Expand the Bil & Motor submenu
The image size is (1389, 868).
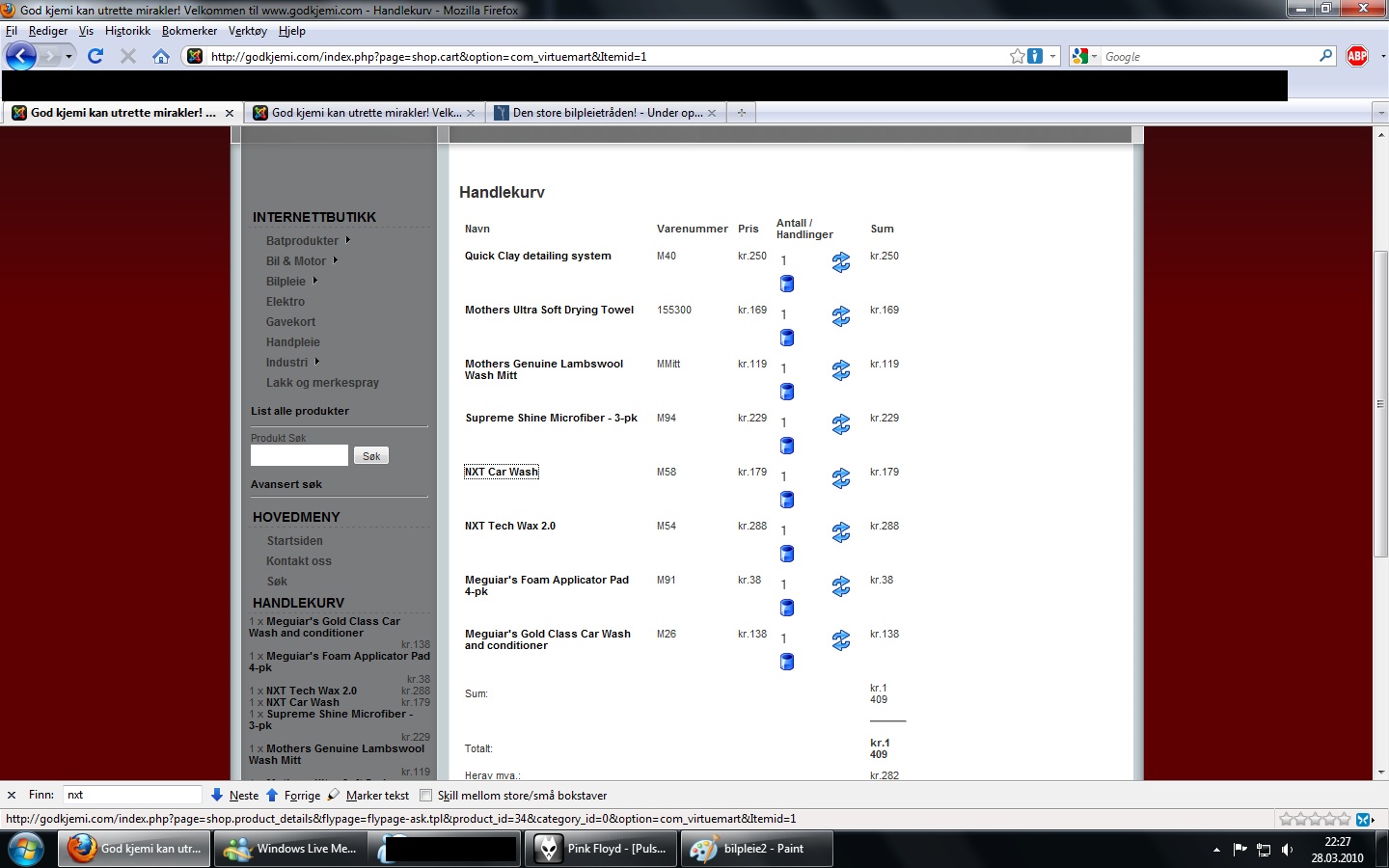(x=336, y=260)
